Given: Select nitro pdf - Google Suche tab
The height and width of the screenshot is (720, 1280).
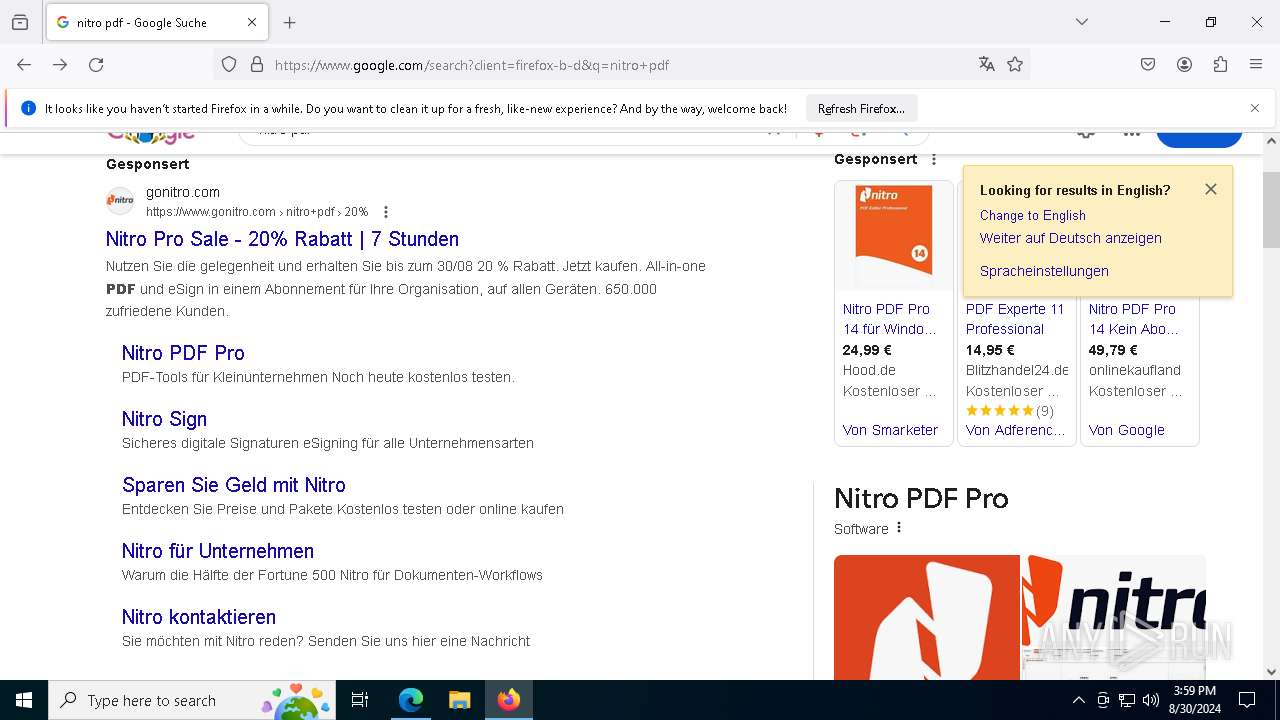Looking at the screenshot, I should click(x=156, y=22).
